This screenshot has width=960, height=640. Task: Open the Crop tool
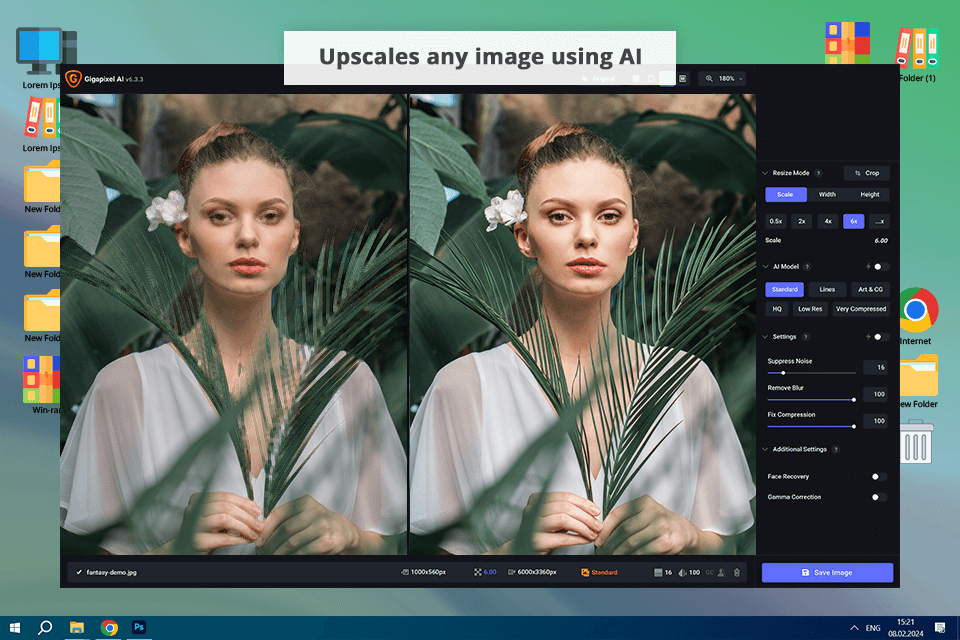[x=867, y=173]
